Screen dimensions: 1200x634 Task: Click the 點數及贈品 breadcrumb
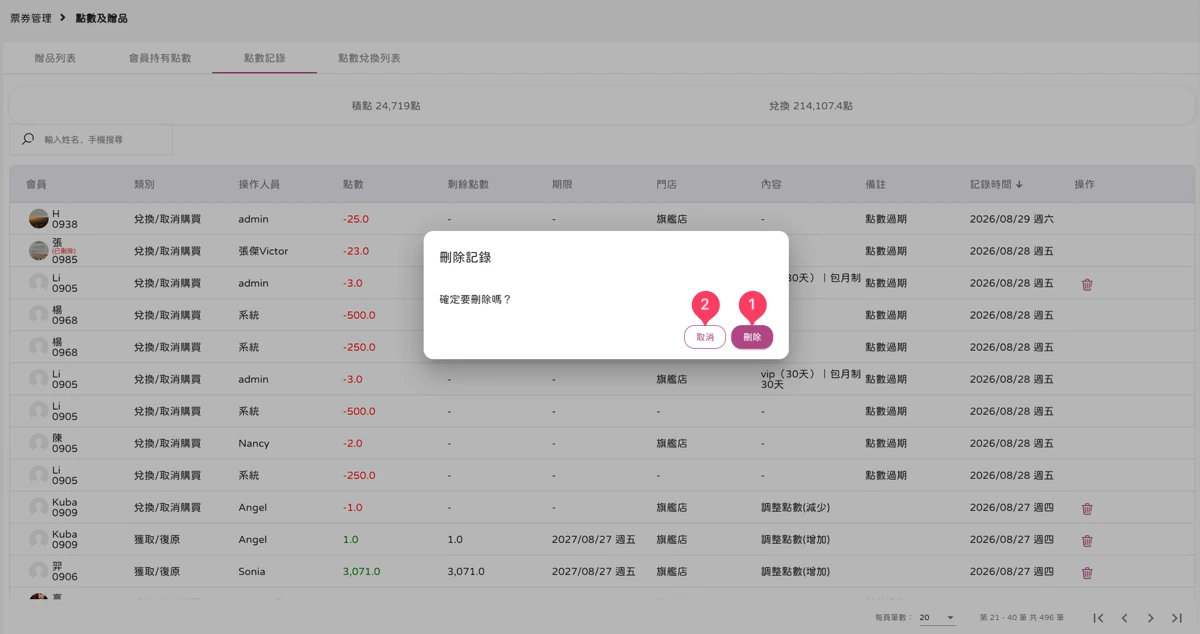102,18
